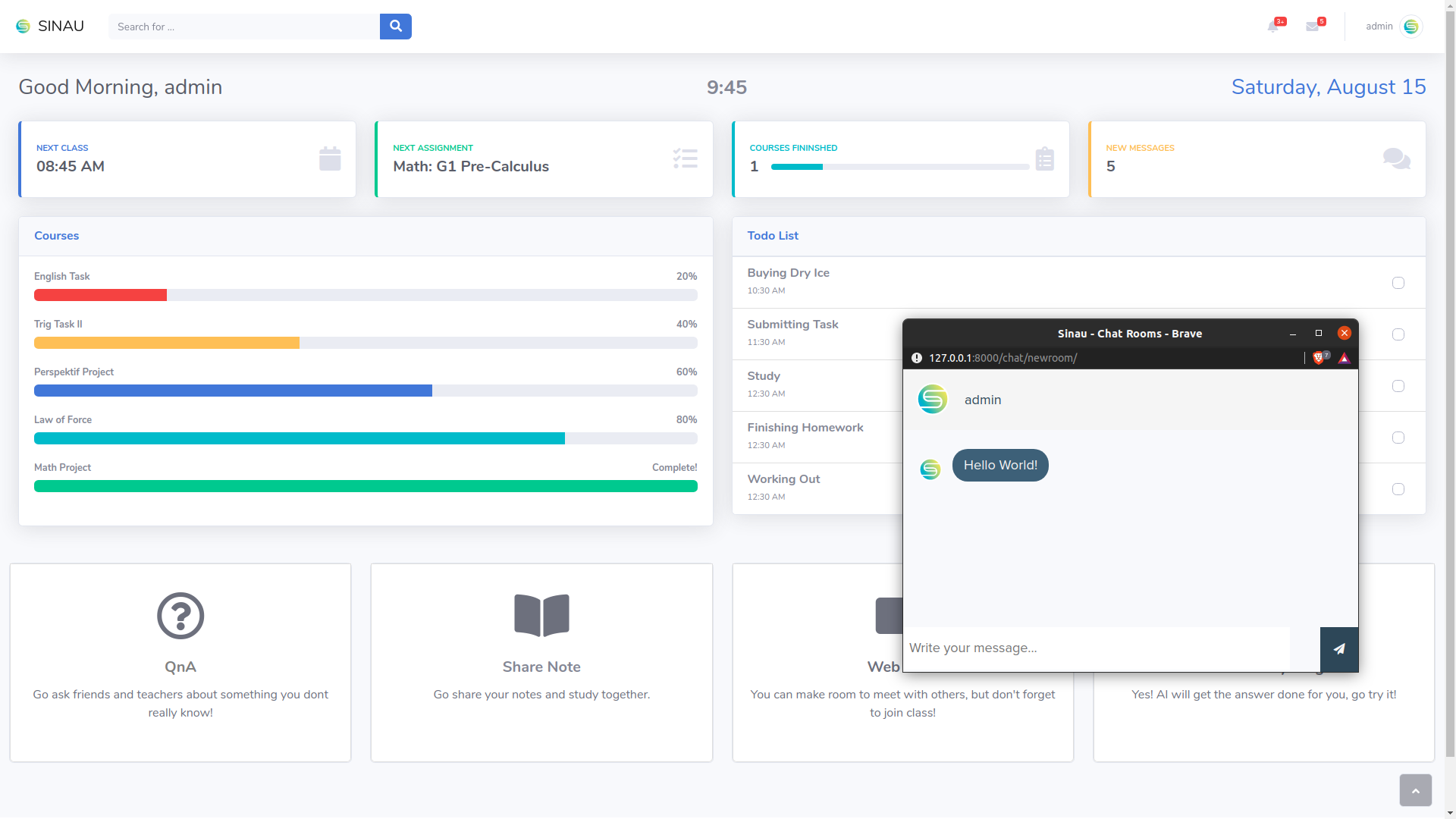Click the Brave shields icon

[1319, 358]
